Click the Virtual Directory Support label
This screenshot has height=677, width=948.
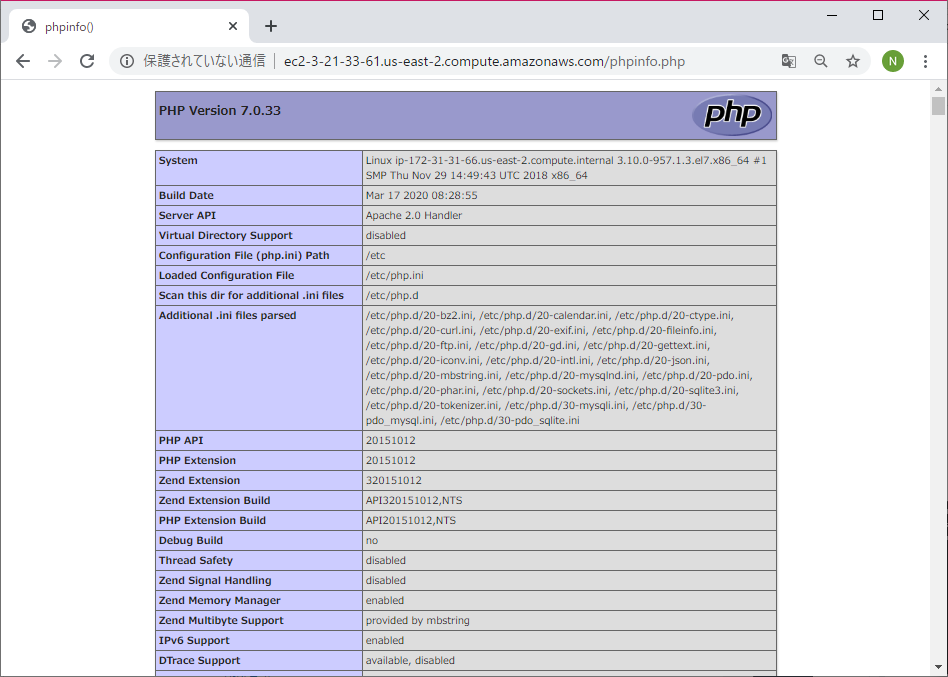[x=226, y=236]
